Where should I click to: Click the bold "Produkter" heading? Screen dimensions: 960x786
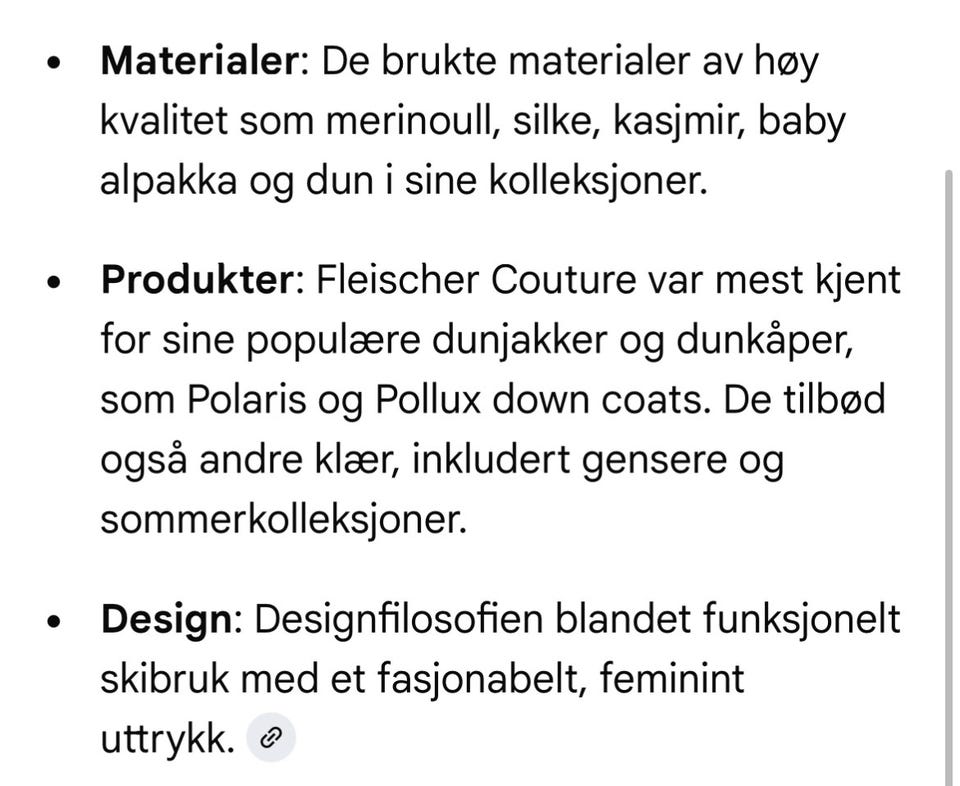click(x=195, y=280)
